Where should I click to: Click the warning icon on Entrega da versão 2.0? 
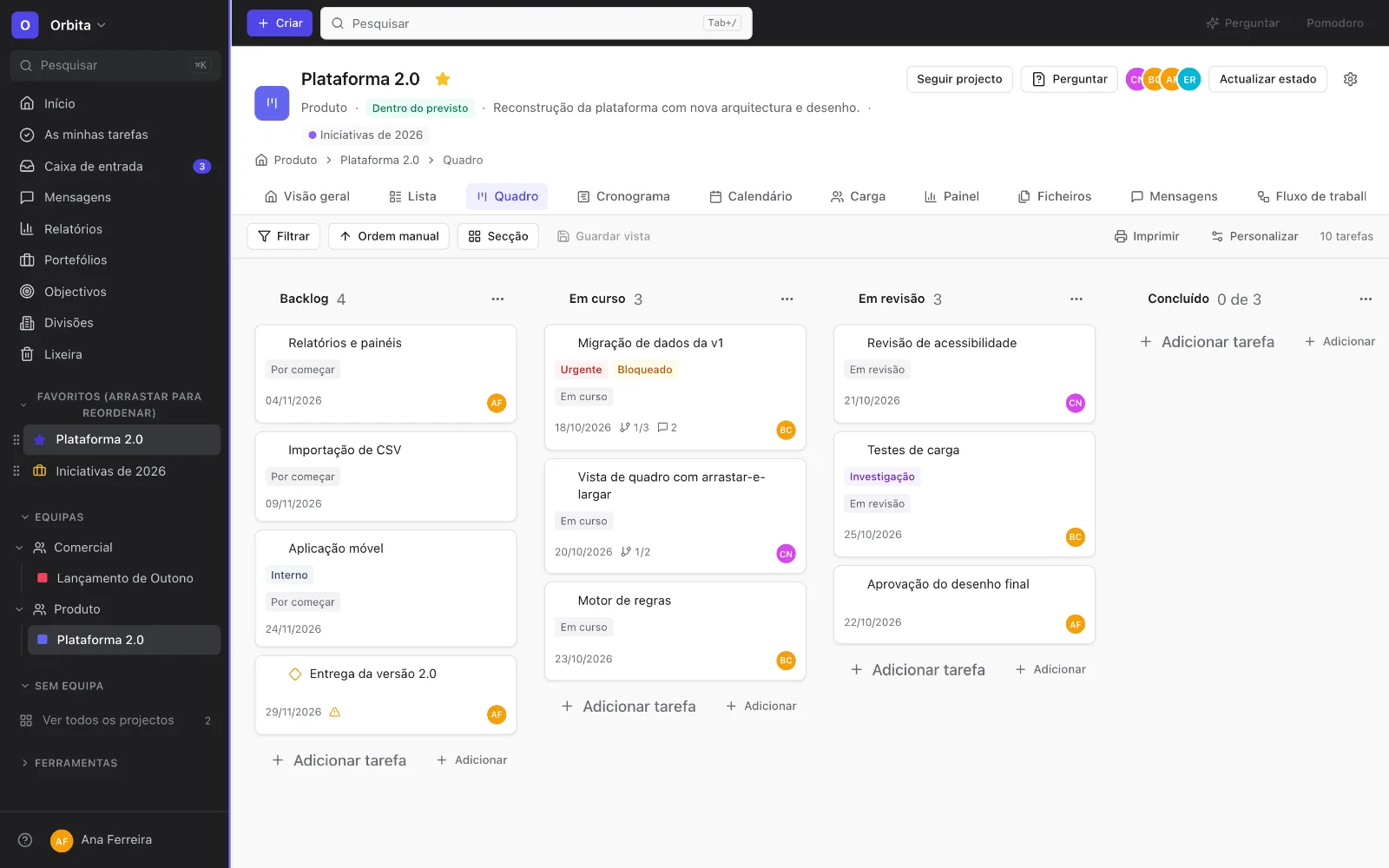[x=335, y=712]
